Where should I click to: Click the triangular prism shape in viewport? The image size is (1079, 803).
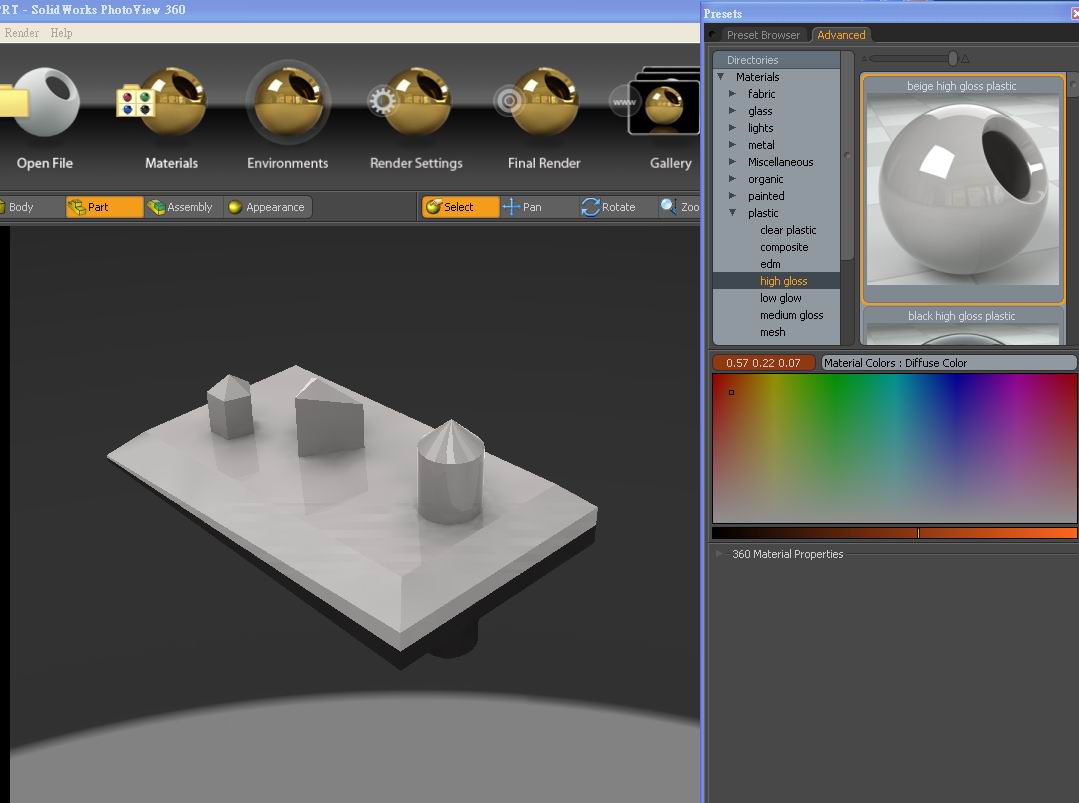[330, 416]
